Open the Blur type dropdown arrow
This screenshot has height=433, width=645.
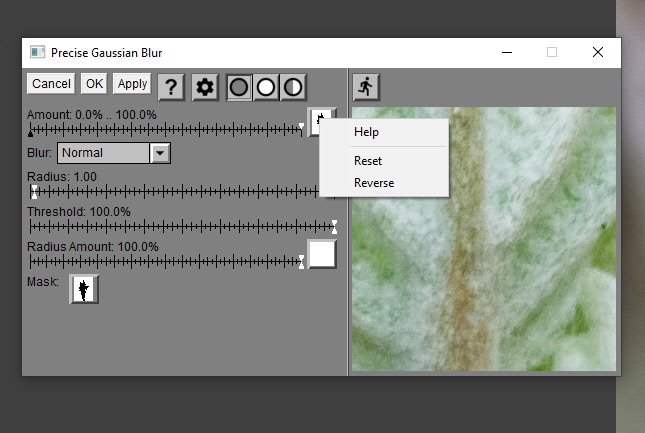pyautogui.click(x=160, y=153)
